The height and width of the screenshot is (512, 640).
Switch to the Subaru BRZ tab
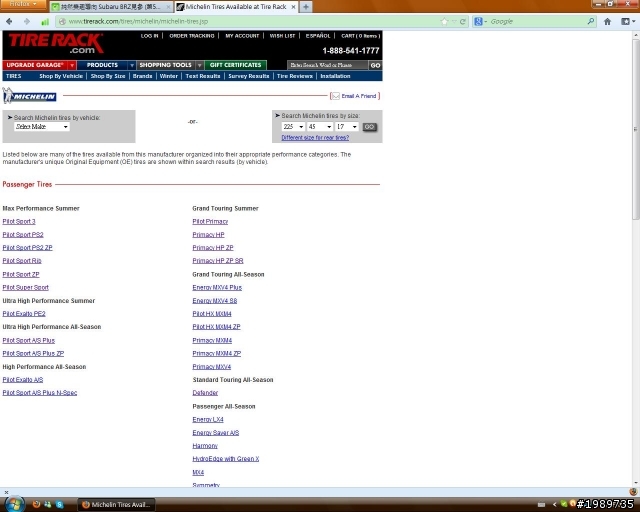tap(111, 7)
